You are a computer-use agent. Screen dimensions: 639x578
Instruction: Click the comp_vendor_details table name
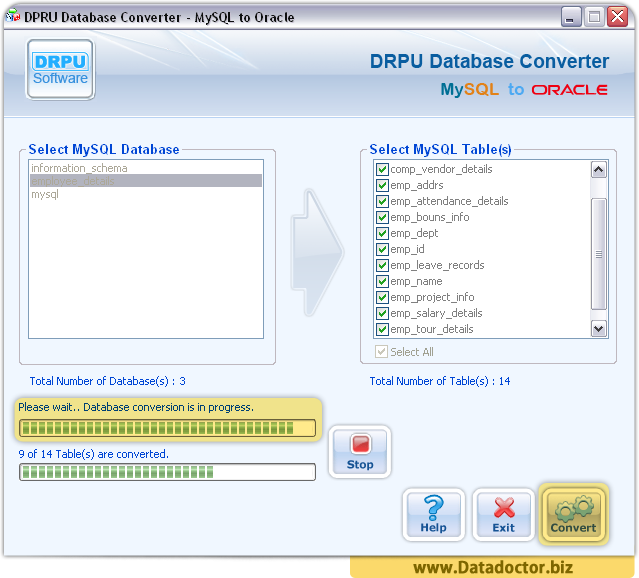(441, 169)
